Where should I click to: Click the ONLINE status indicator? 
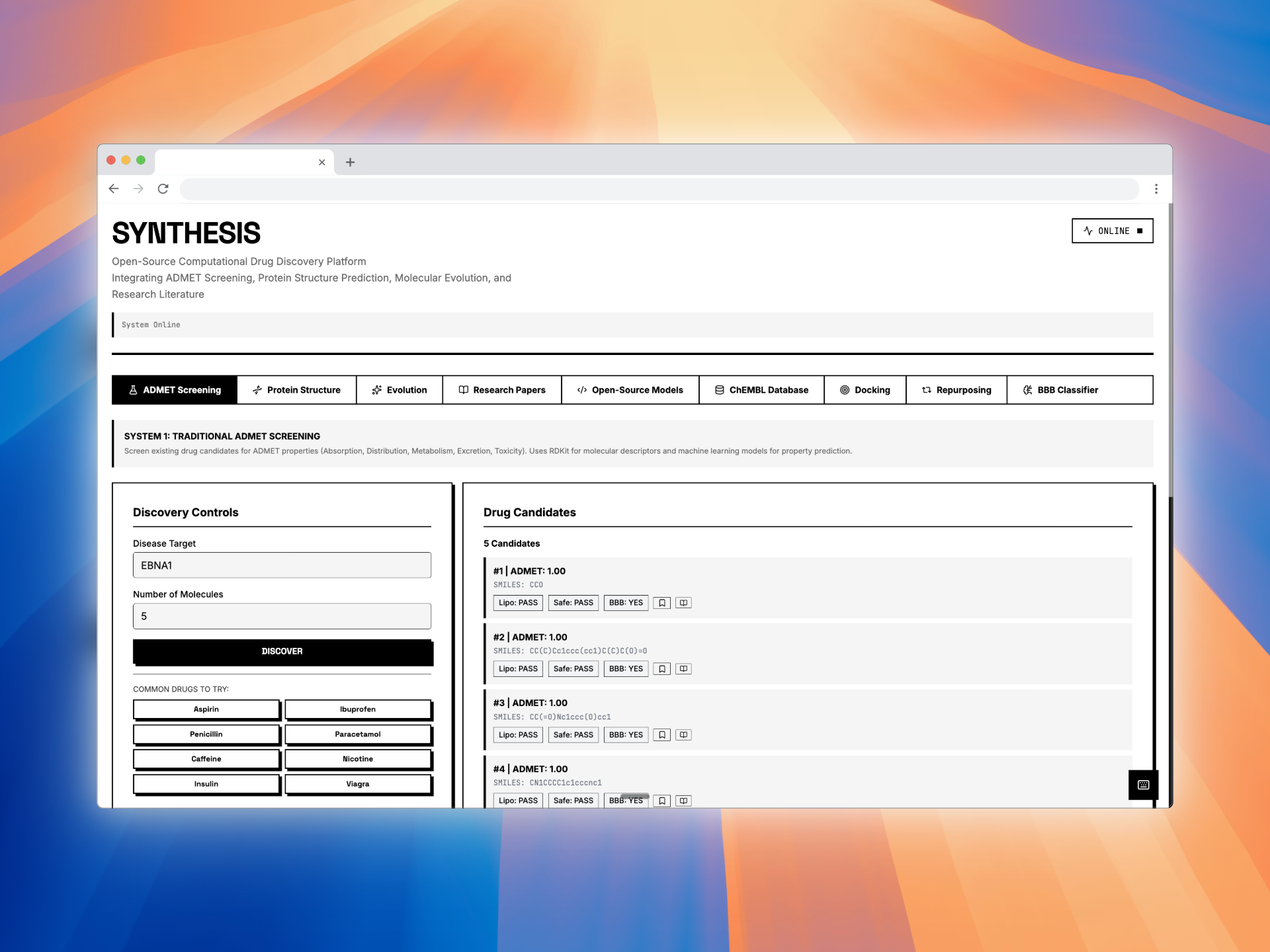pos(1112,231)
